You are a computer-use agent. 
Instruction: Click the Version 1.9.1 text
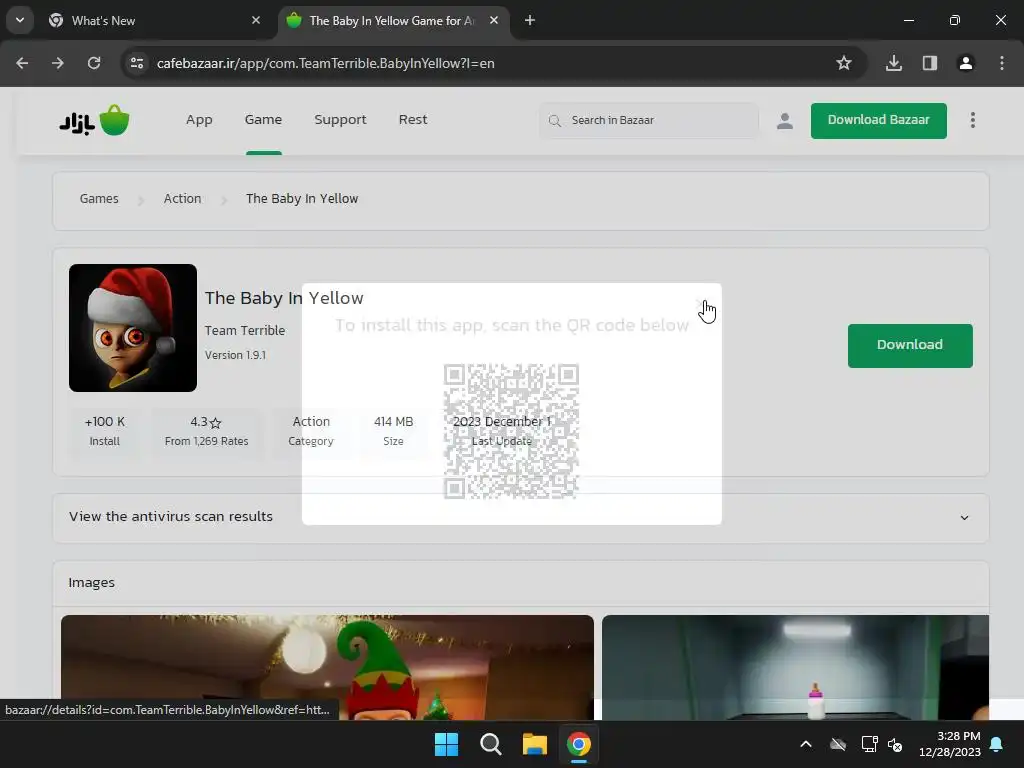point(235,355)
